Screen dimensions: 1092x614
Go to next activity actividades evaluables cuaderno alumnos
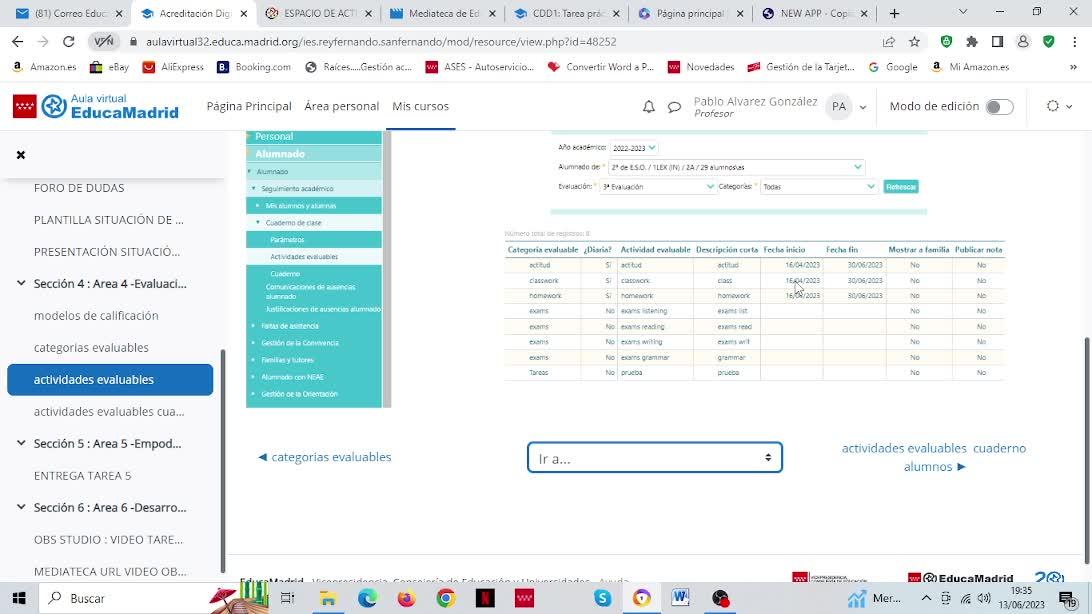click(934, 457)
